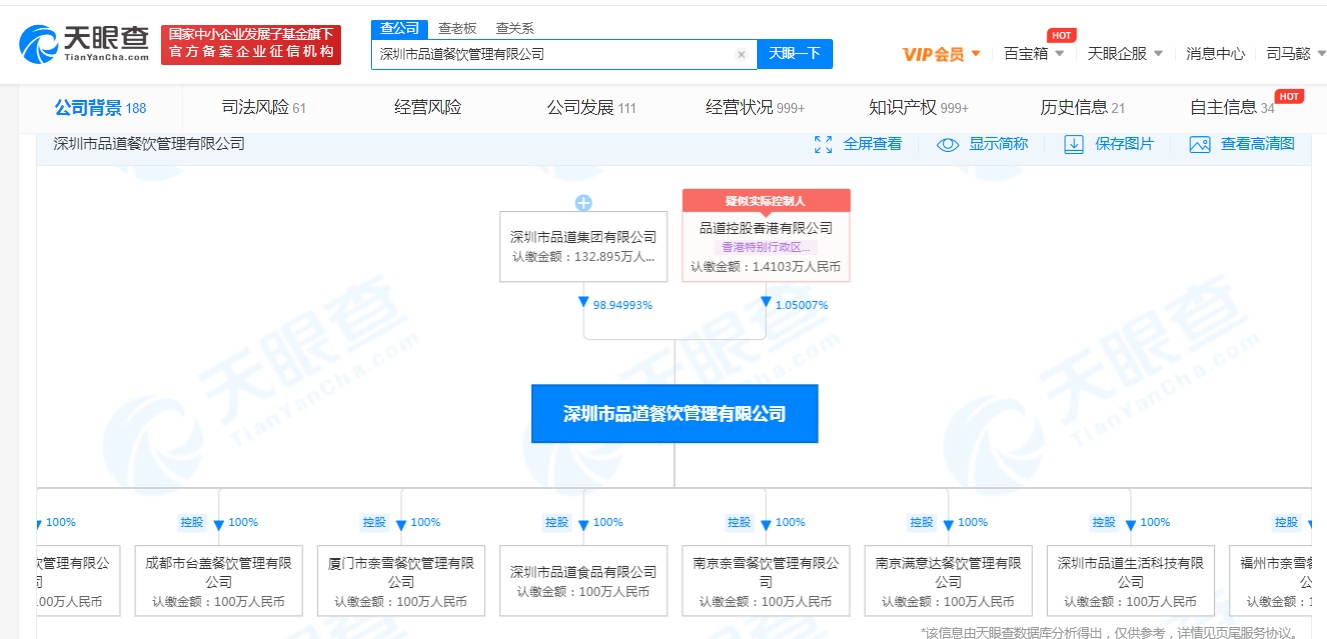Open the 知识产权 section tab
1327x639 pixels.
point(919,108)
